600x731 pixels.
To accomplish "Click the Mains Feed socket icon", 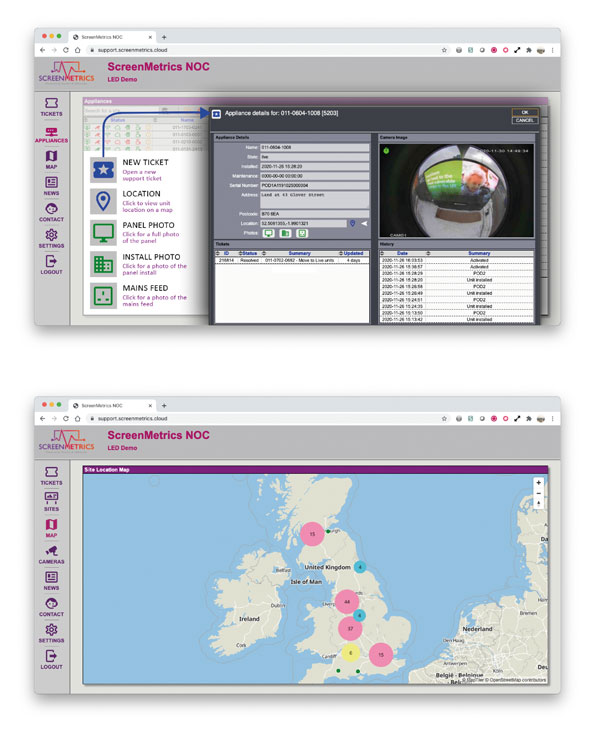I will [101, 296].
